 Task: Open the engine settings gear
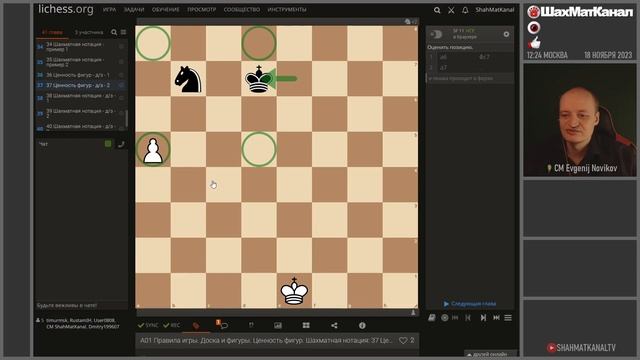click(x=506, y=34)
